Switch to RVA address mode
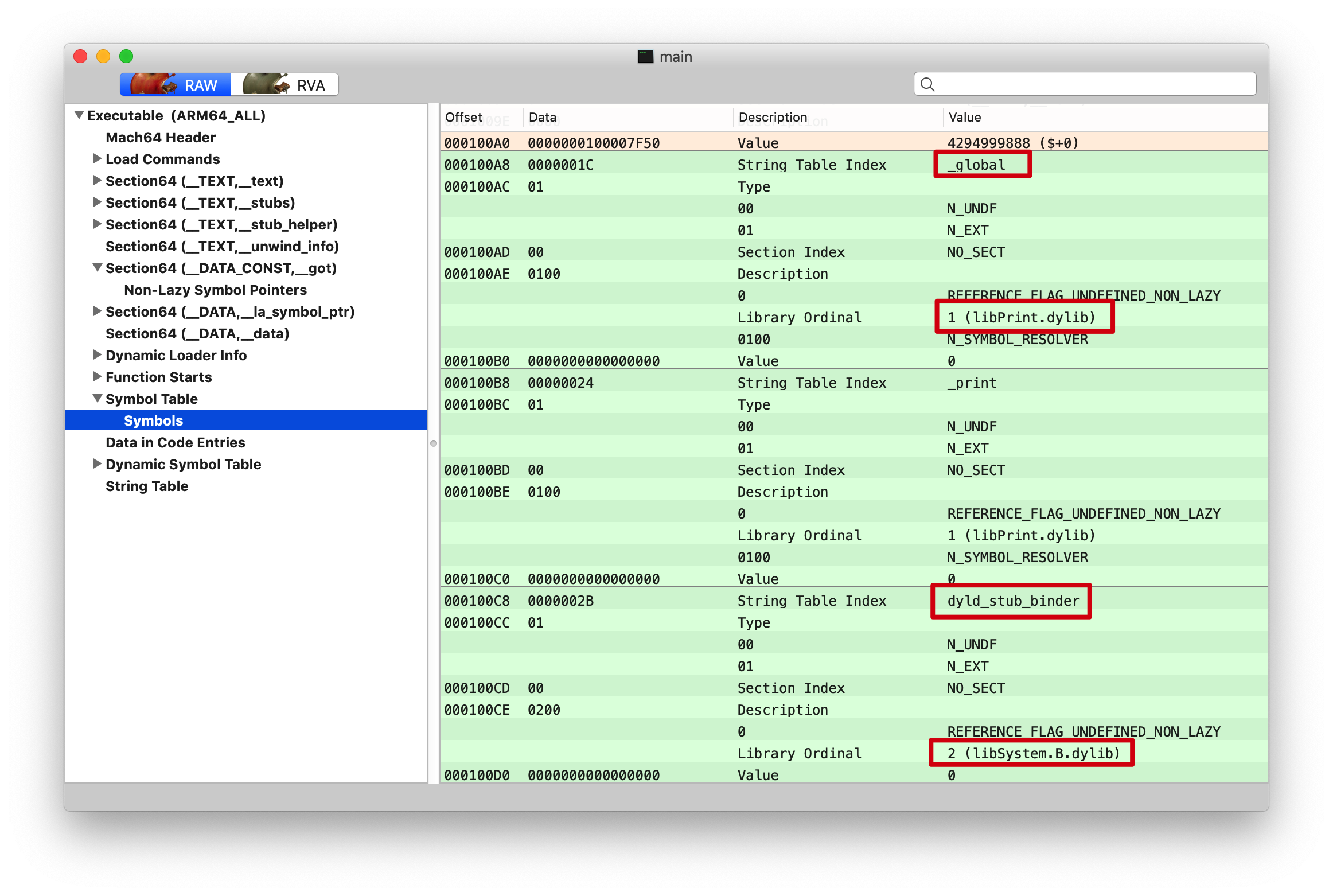The image size is (1333, 896). point(284,85)
